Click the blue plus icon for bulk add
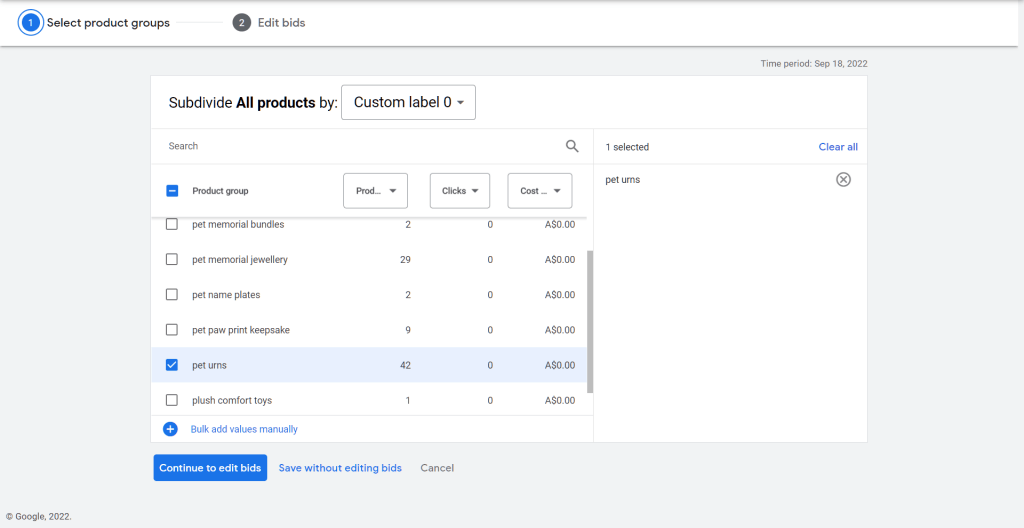Image resolution: width=1024 pixels, height=528 pixels. (170, 429)
